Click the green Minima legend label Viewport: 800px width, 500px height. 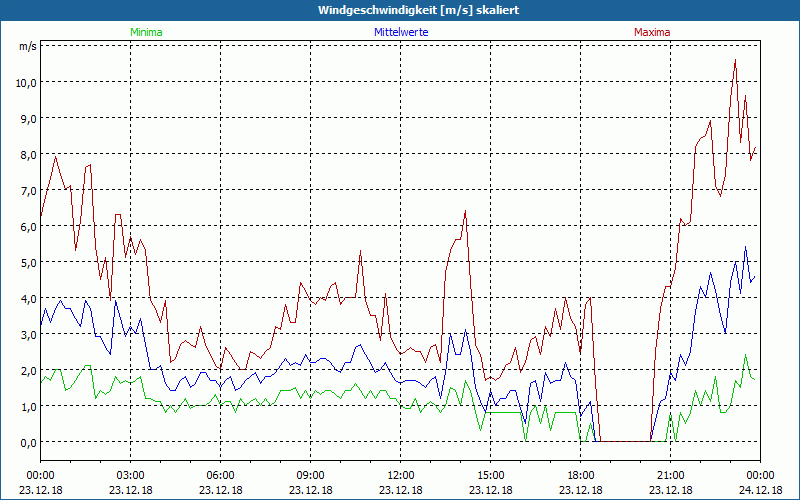coord(146,32)
